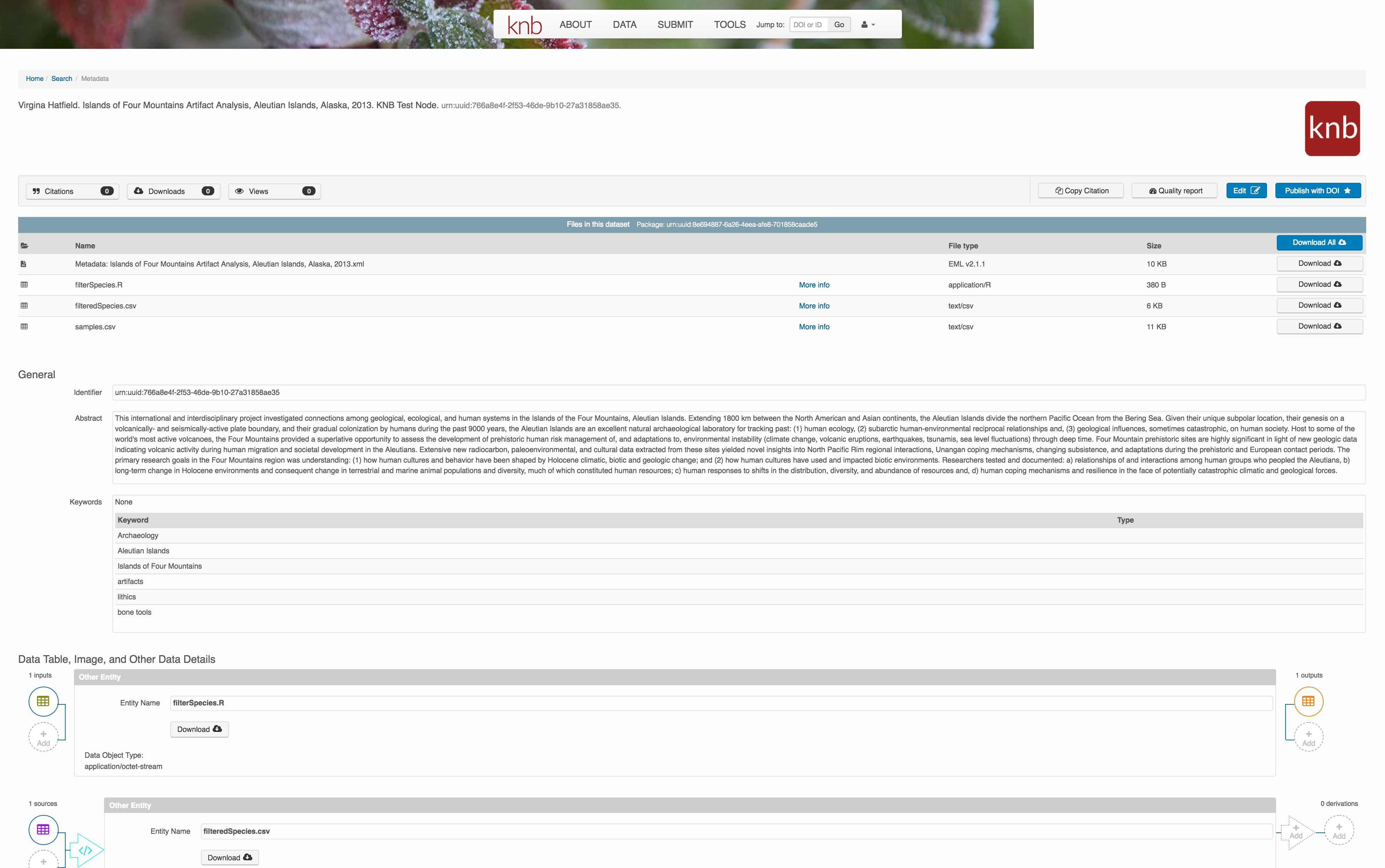Click Download under the filteredSpecies.csv entity
Viewport: 1385px width, 868px height.
pos(230,858)
